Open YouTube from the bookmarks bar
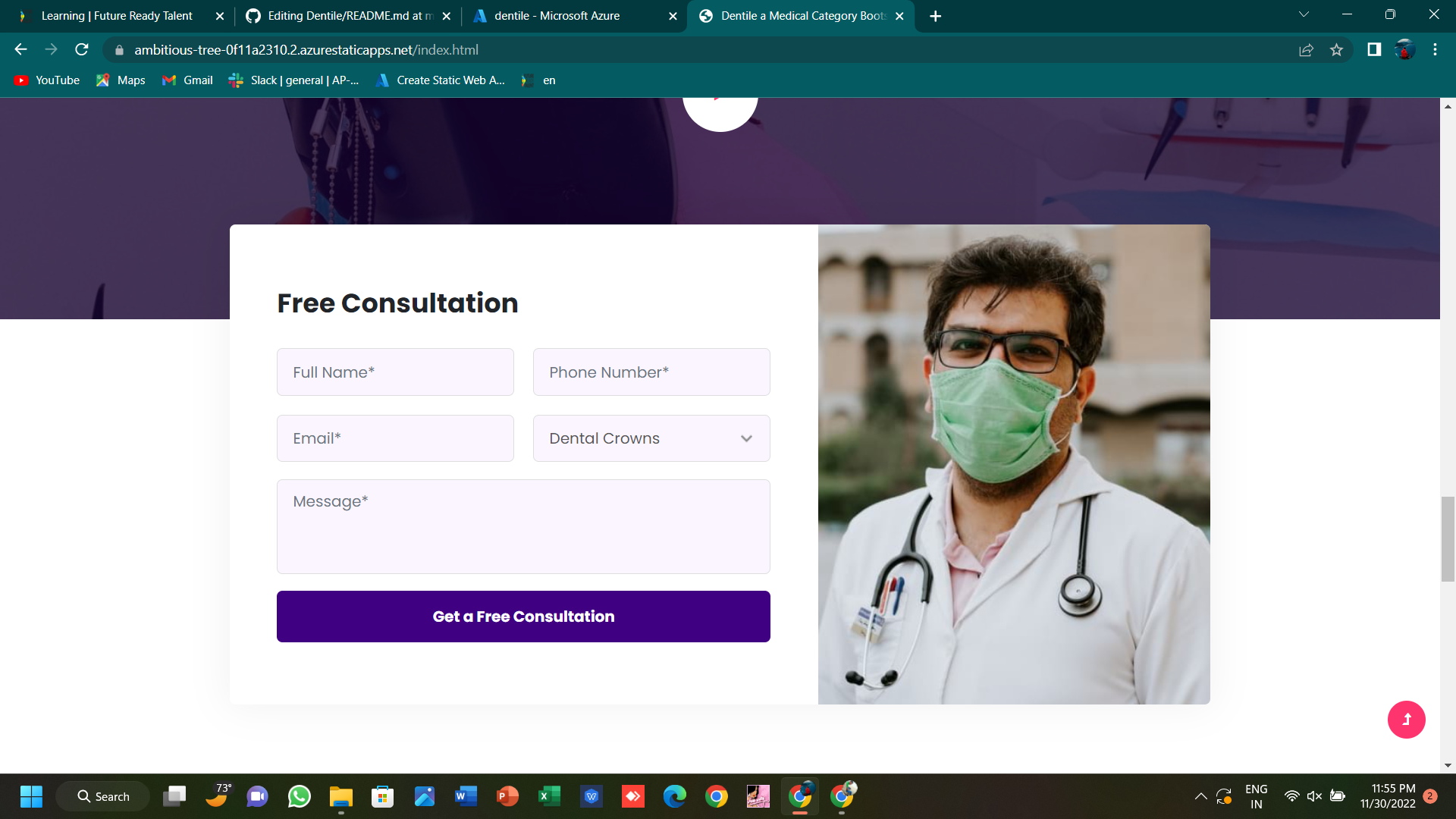 (47, 80)
